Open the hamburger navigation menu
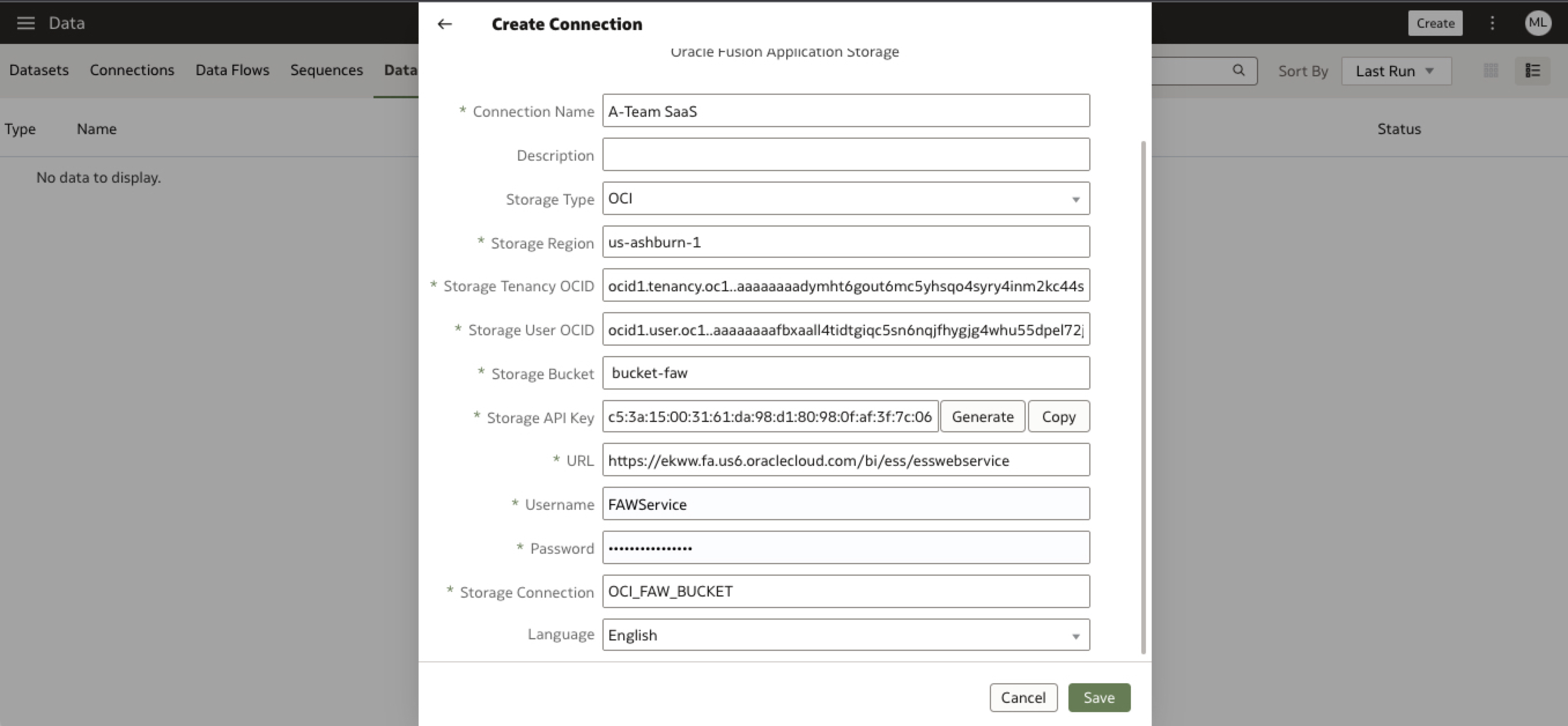This screenshot has width=1568, height=726. [x=25, y=23]
